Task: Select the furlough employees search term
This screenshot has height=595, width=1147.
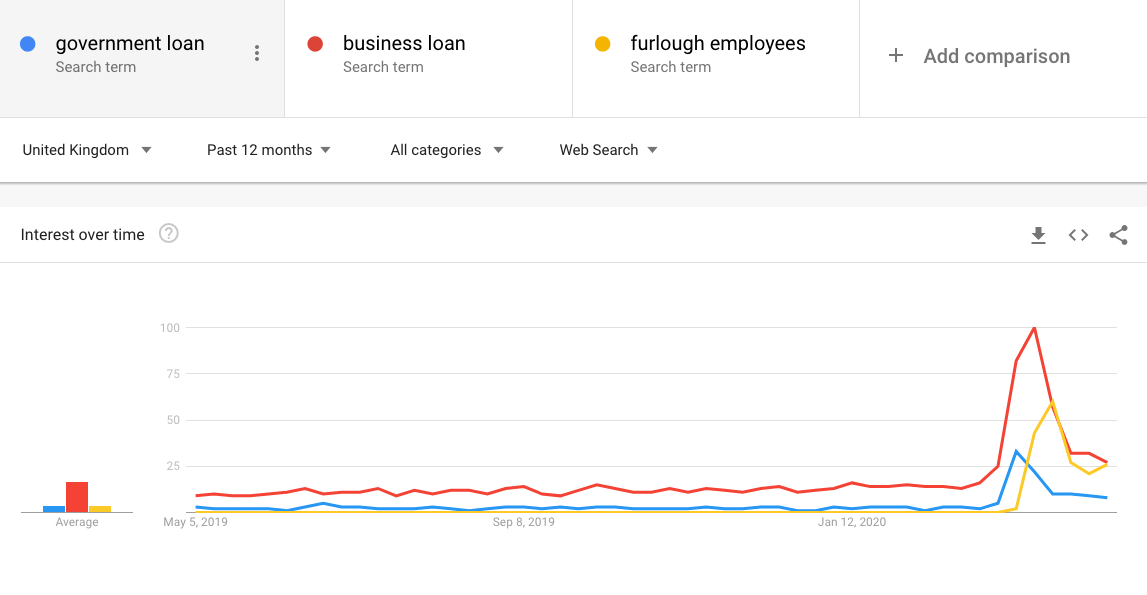Action: pos(717,44)
